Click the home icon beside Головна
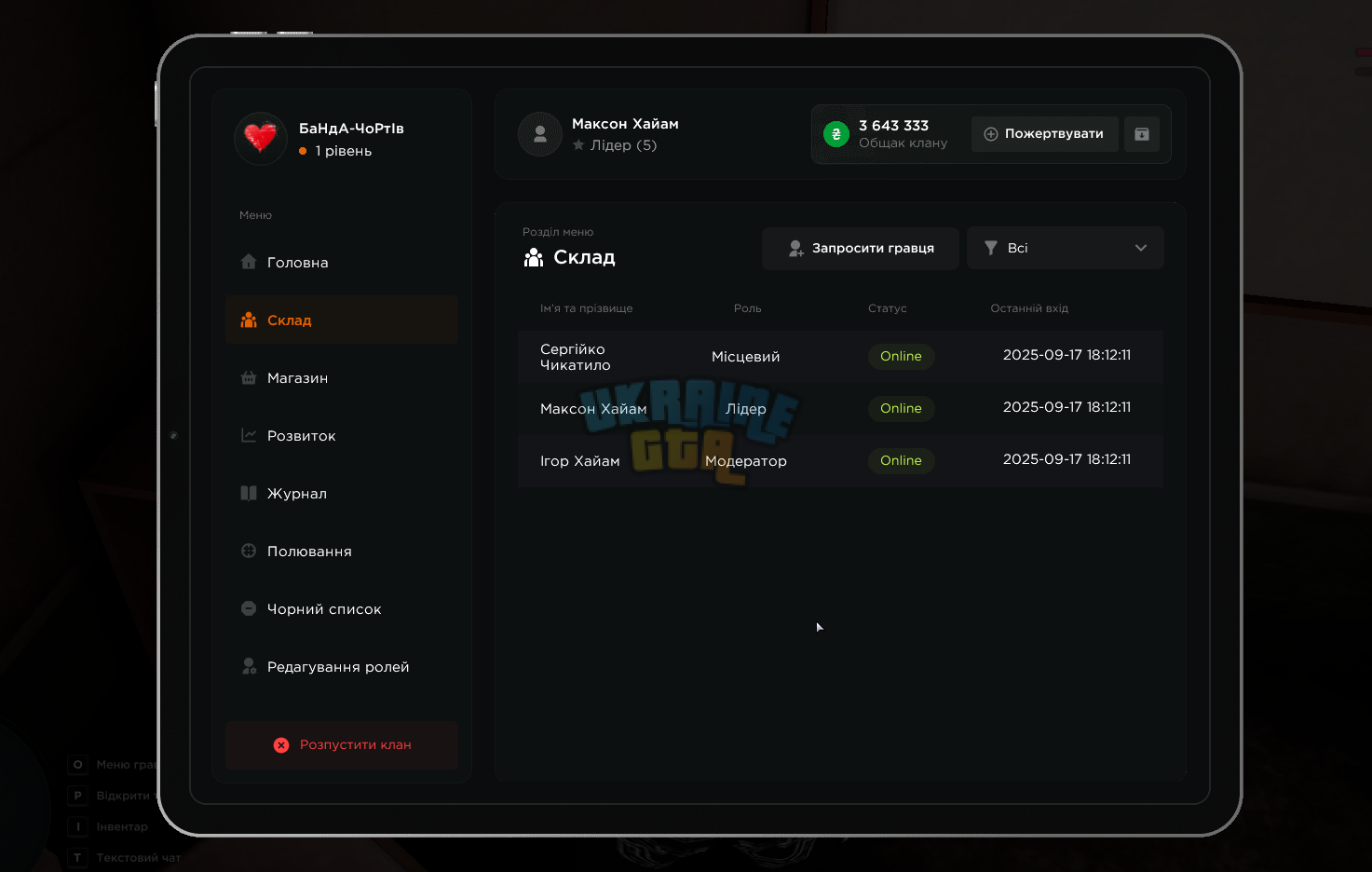1372x872 pixels. [x=249, y=262]
